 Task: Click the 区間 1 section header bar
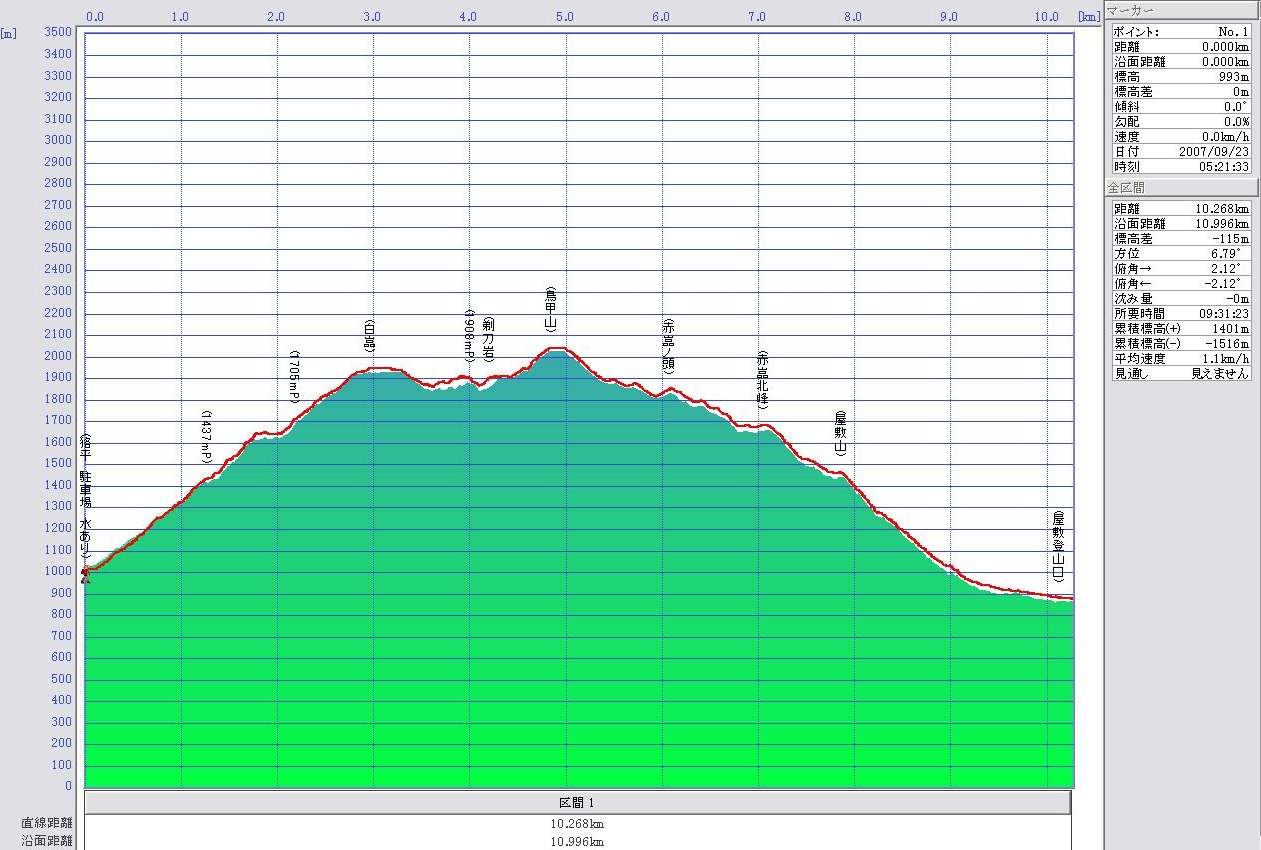pyautogui.click(x=577, y=803)
